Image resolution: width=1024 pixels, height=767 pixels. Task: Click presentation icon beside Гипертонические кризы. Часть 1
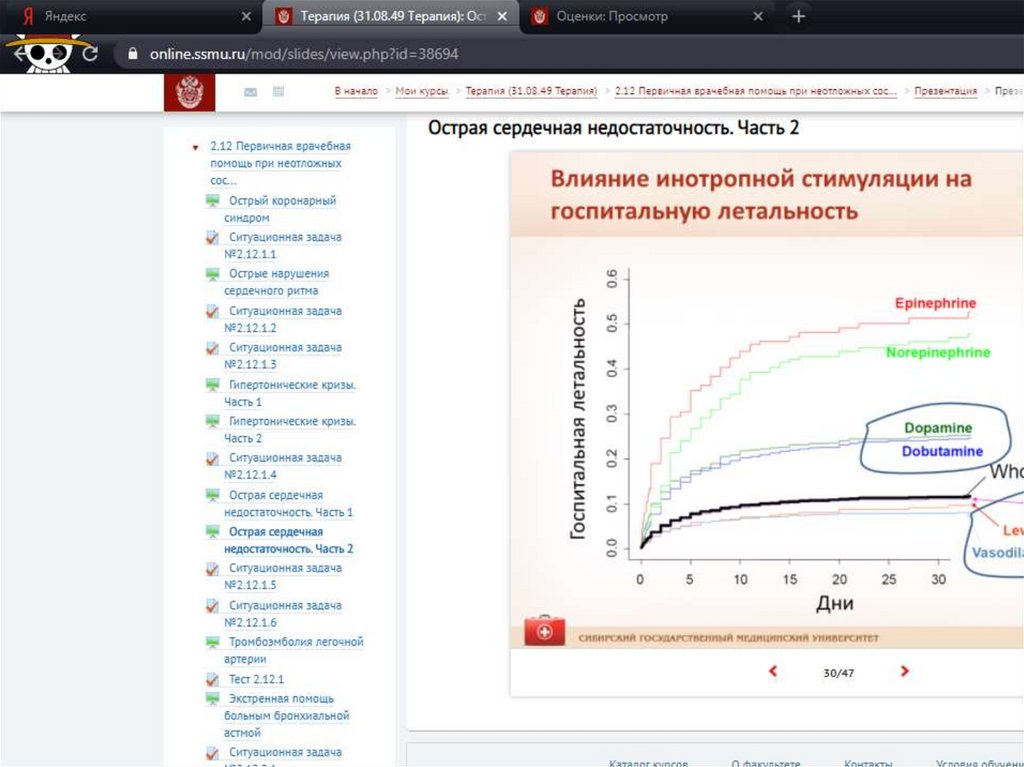coord(212,385)
